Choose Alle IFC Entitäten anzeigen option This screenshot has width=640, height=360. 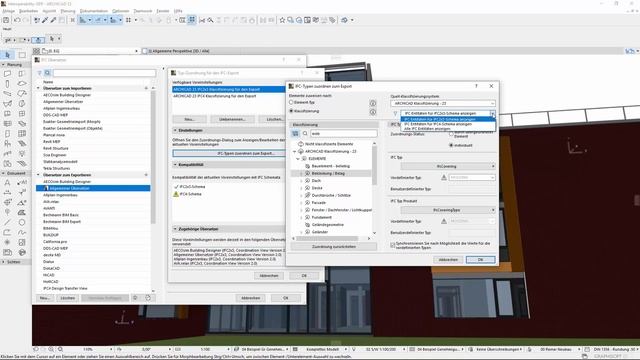(448, 129)
